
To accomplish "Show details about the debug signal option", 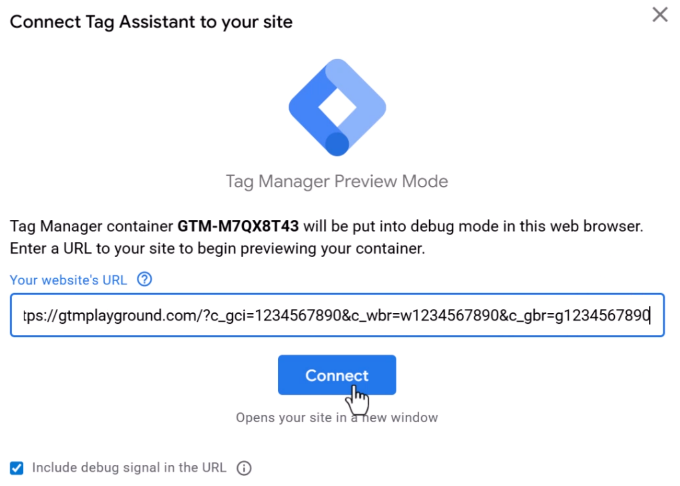I will pyautogui.click(x=244, y=468).
